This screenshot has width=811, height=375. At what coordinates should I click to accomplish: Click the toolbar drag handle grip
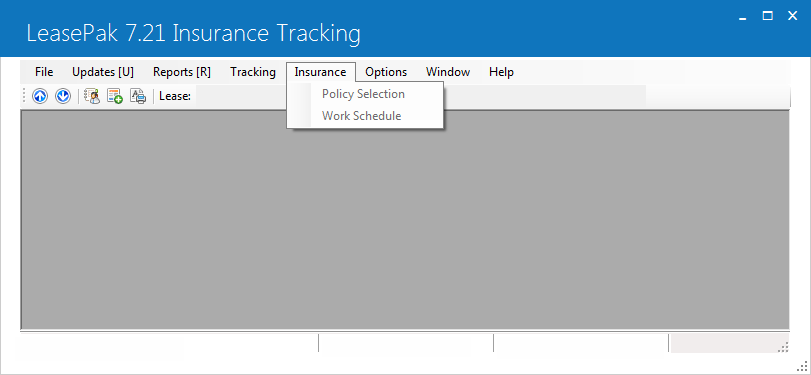coord(24,96)
